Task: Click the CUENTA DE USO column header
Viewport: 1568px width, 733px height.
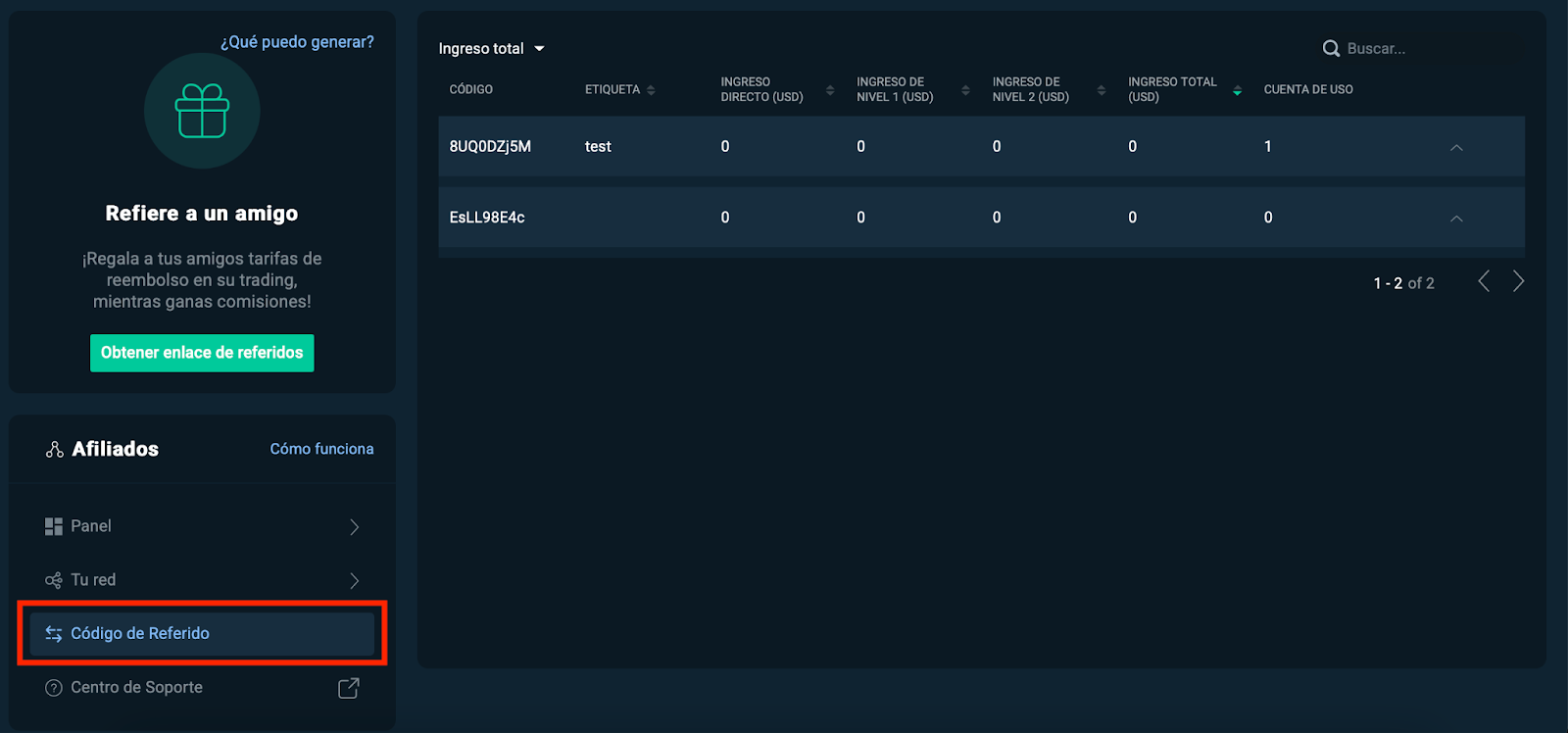Action: (x=1308, y=89)
